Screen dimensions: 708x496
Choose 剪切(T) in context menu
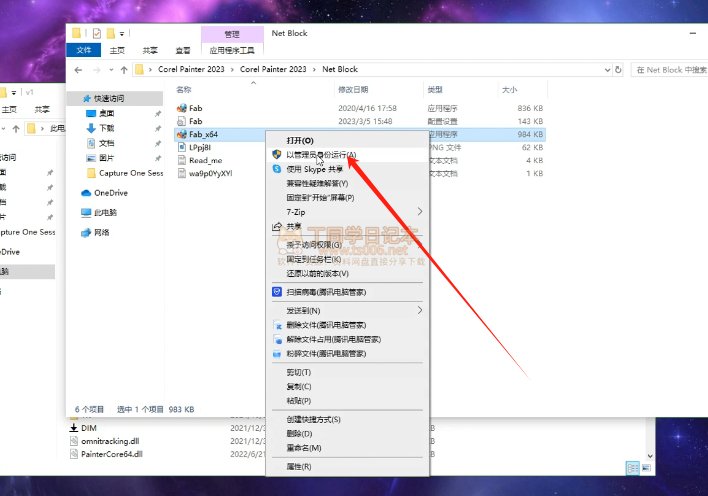click(347, 372)
